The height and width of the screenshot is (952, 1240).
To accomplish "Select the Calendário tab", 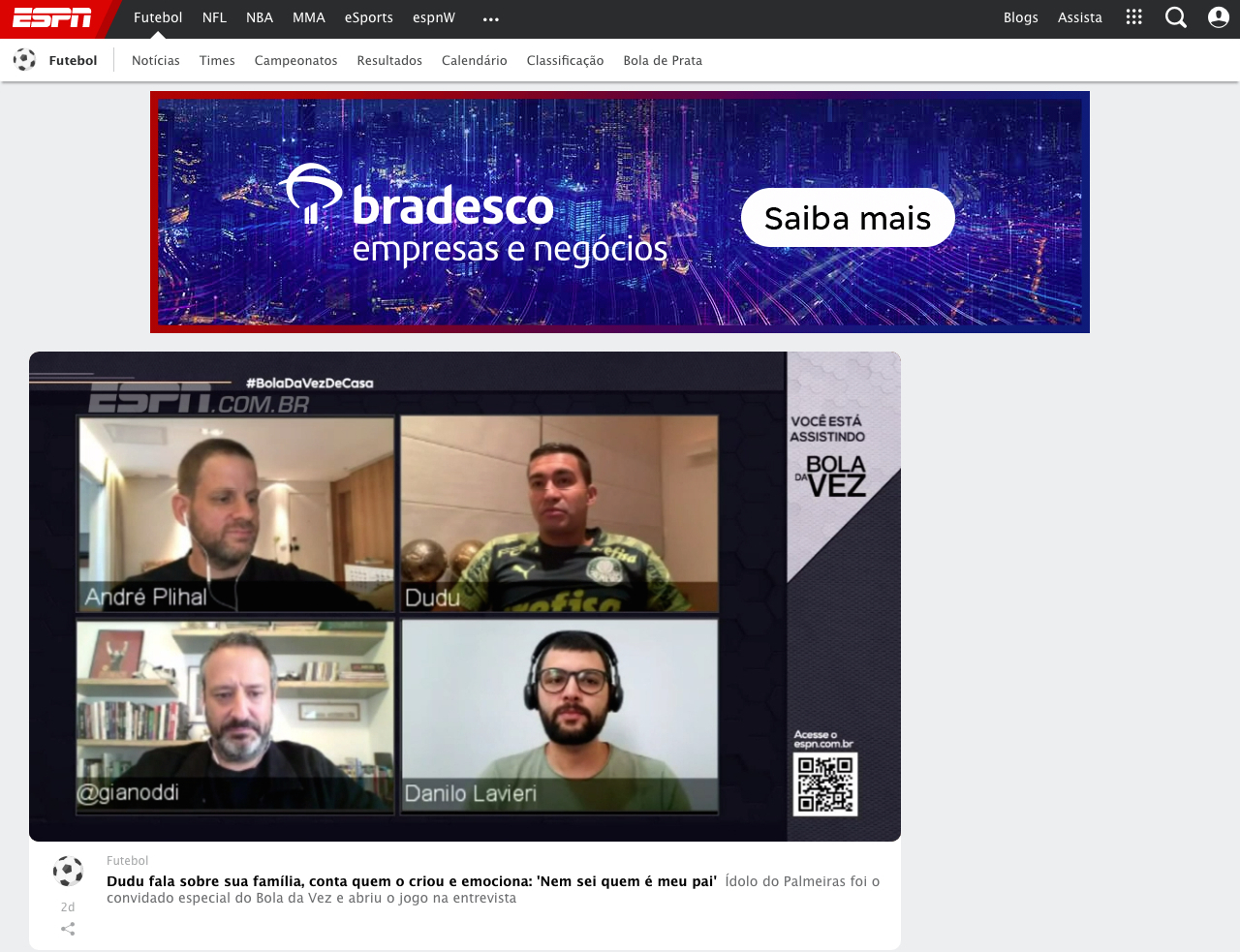I will pos(475,60).
